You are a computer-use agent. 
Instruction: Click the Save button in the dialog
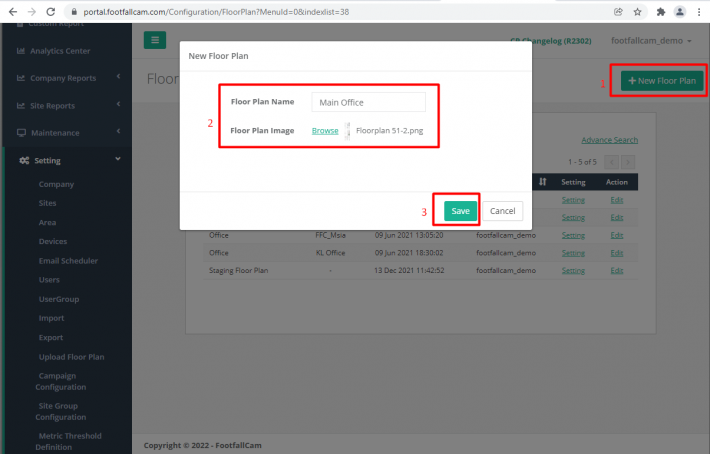[460, 211]
